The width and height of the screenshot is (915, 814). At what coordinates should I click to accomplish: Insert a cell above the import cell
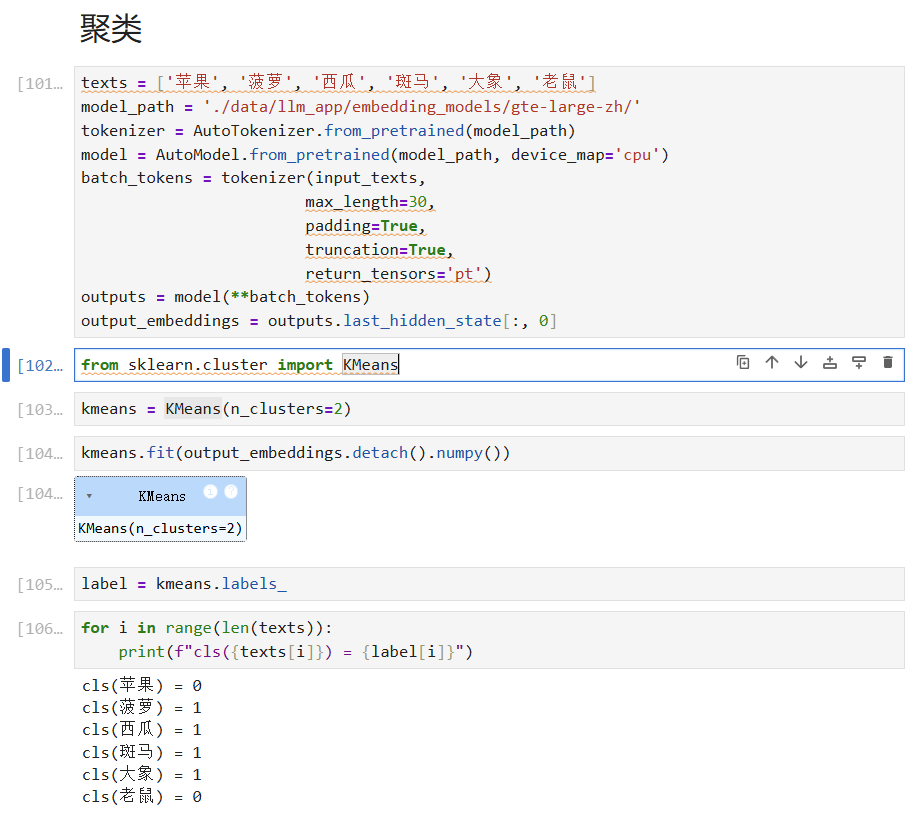[x=830, y=363]
